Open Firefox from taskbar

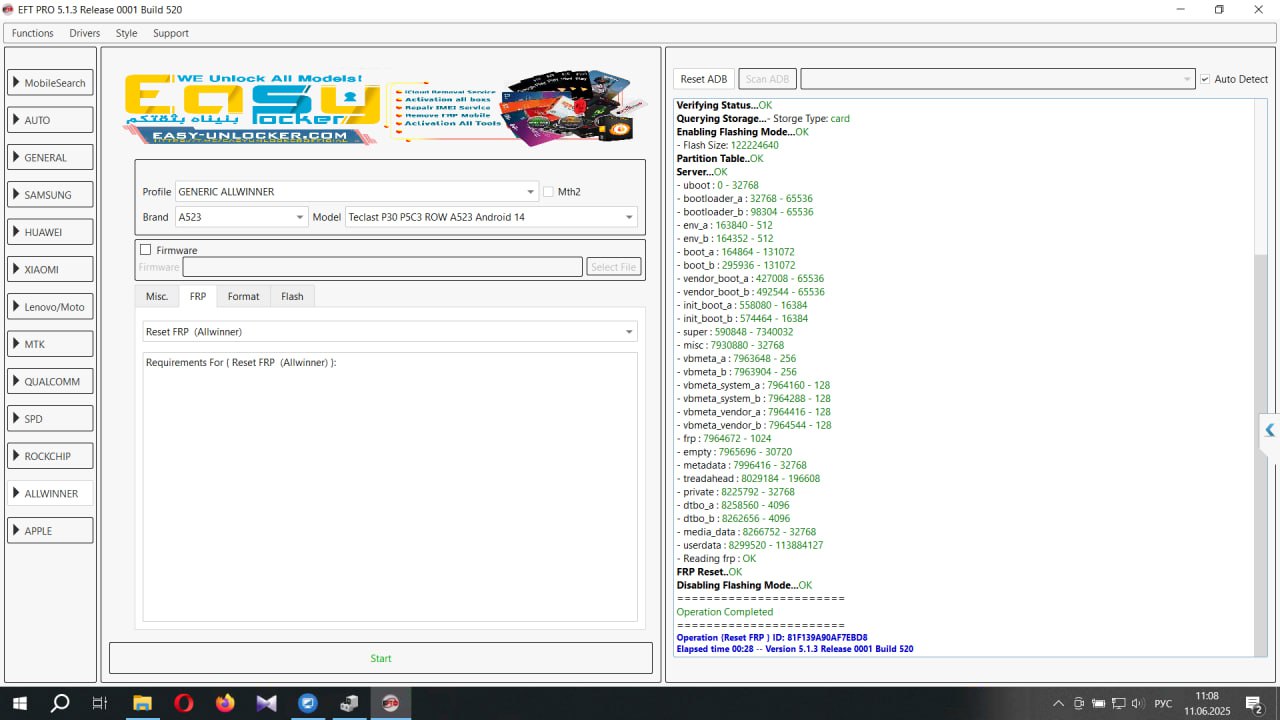[225, 703]
